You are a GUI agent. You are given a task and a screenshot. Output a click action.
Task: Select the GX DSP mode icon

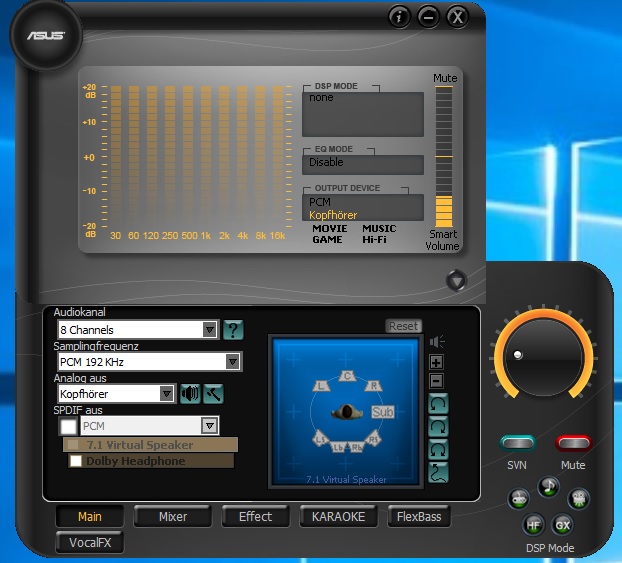pos(562,525)
